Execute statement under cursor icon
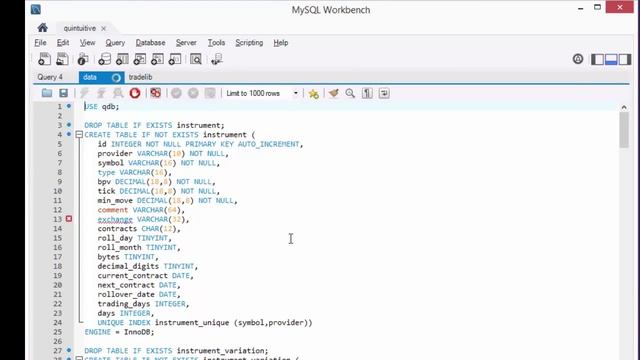Image resolution: width=640 pixels, height=360 pixels. tap(101, 93)
